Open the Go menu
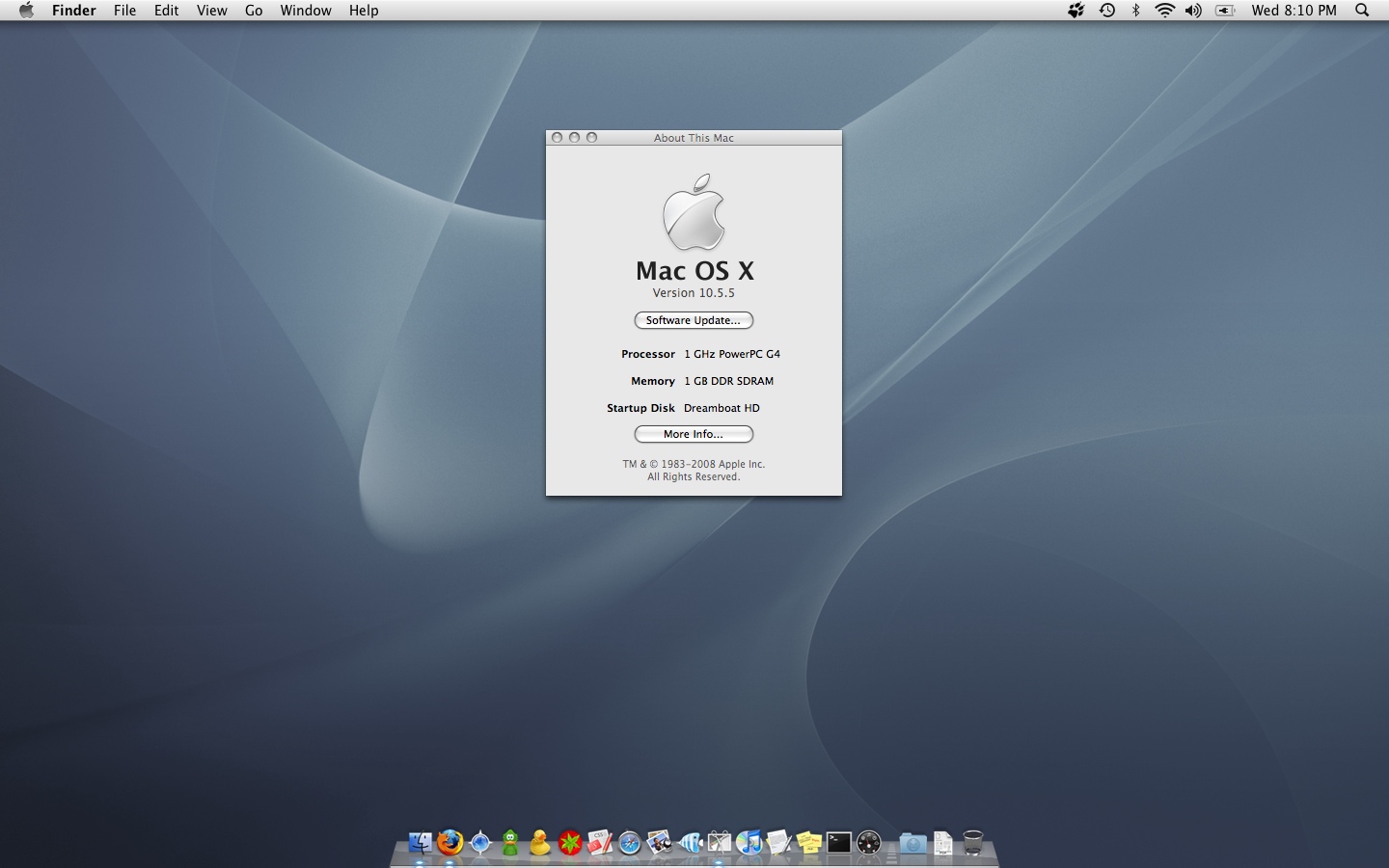 254,11
